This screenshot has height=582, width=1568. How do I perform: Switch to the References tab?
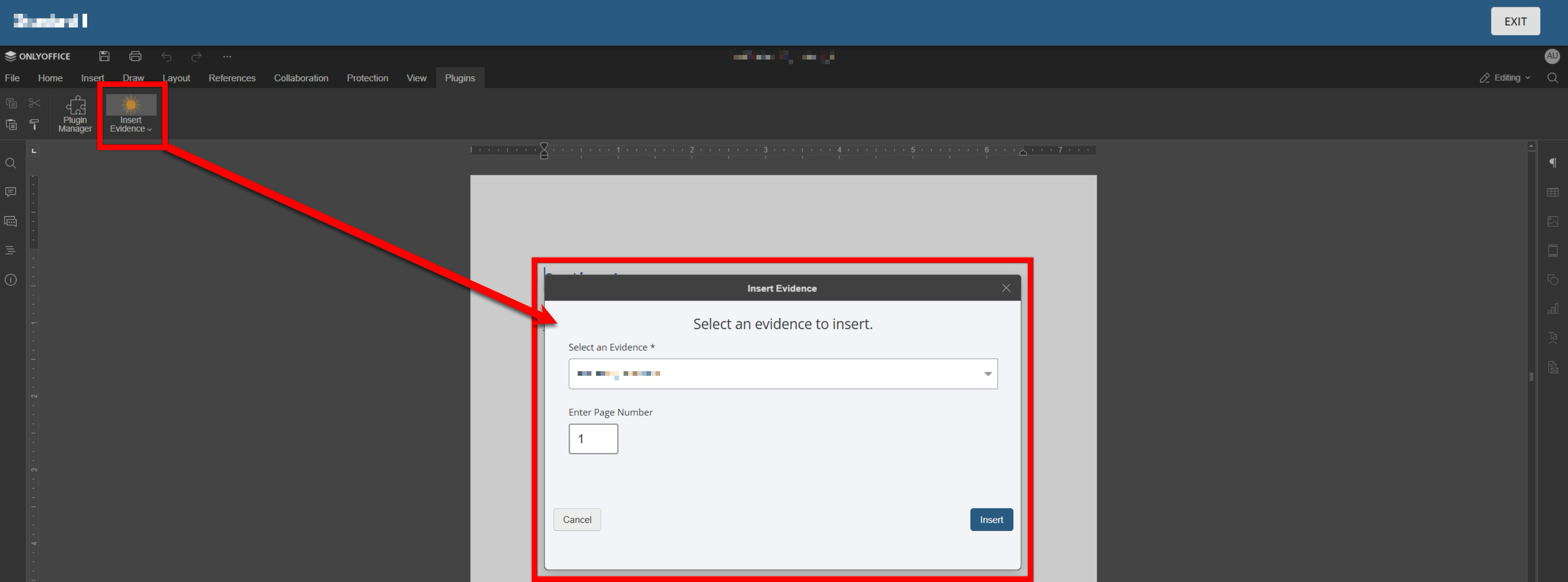[232, 78]
